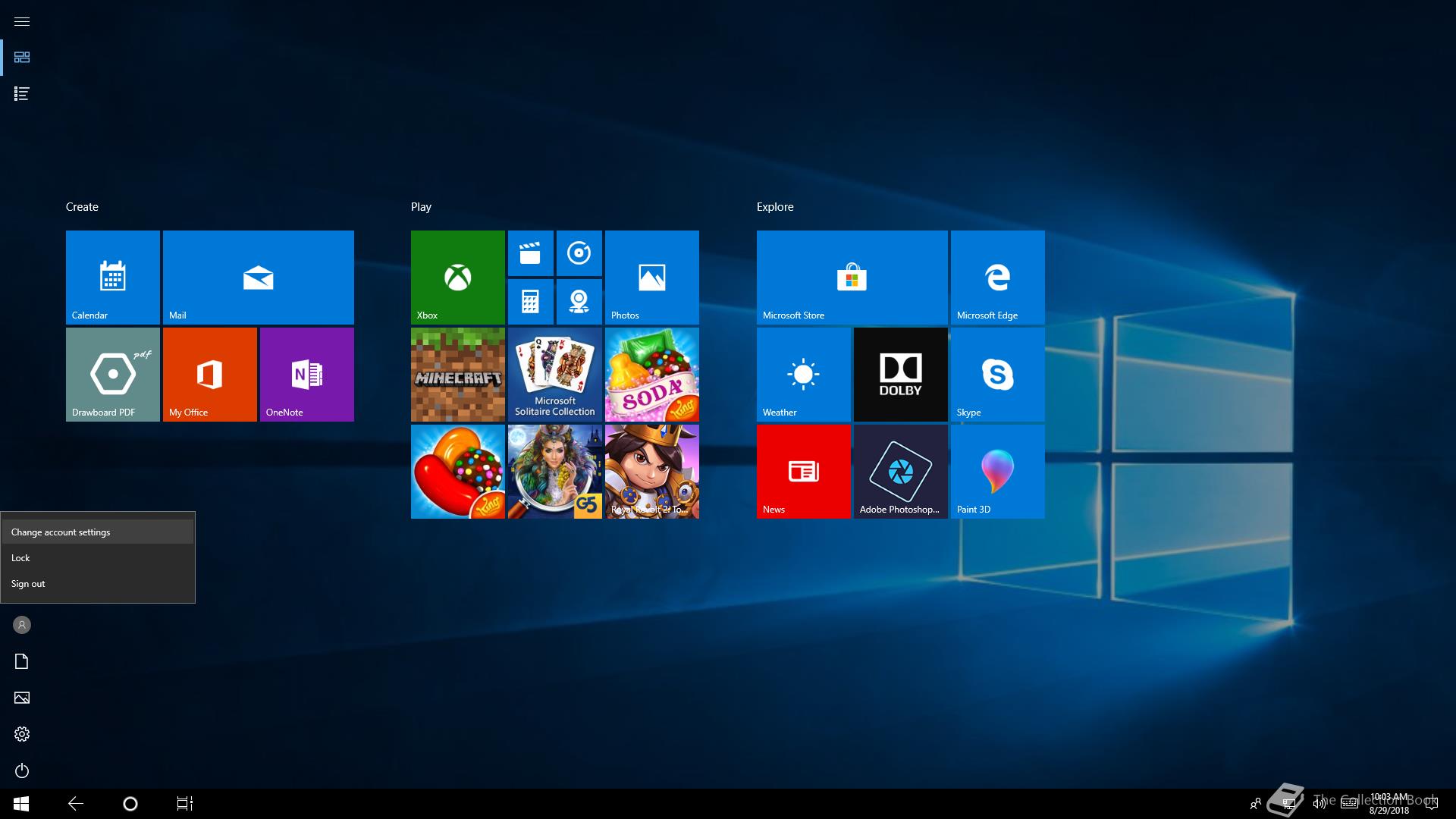Open the Calendar tile
Viewport: 1456px width, 819px height.
pyautogui.click(x=112, y=278)
